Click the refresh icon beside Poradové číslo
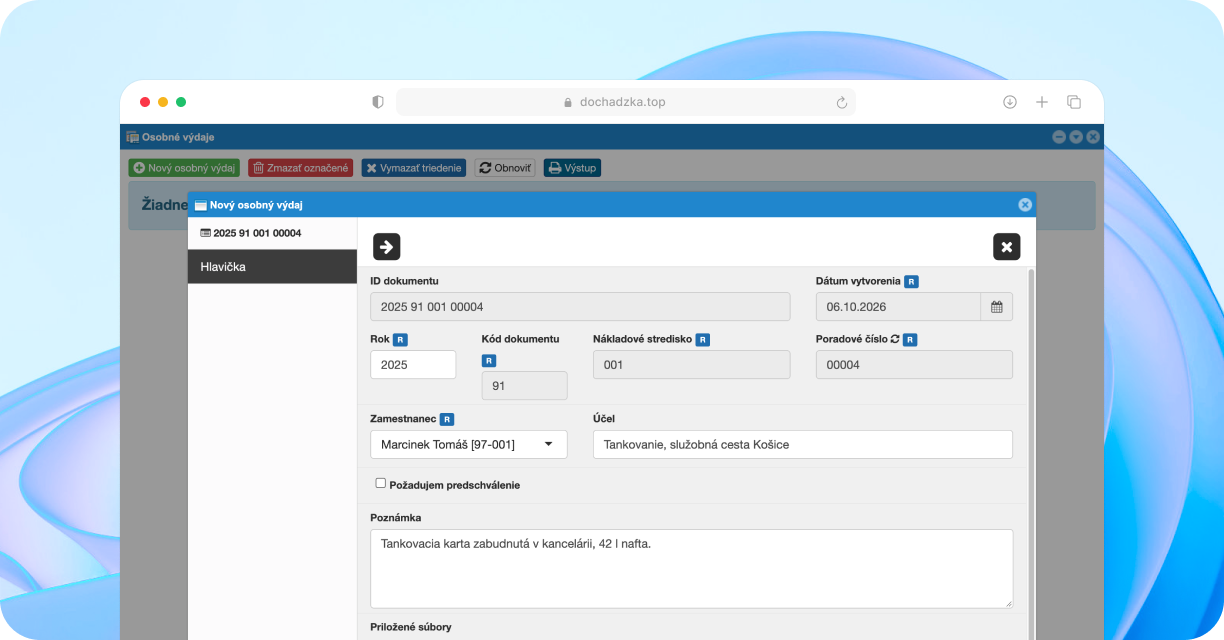 [x=893, y=339]
